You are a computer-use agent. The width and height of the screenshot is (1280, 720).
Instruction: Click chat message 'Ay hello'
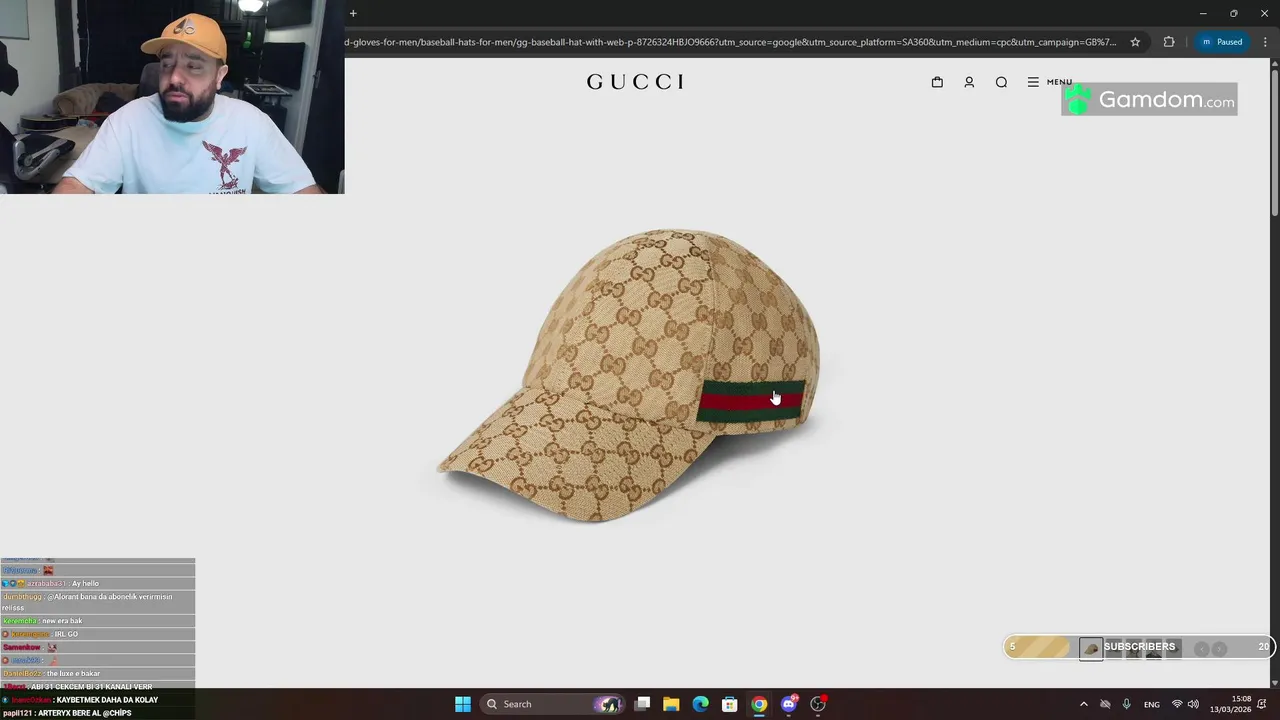point(85,583)
